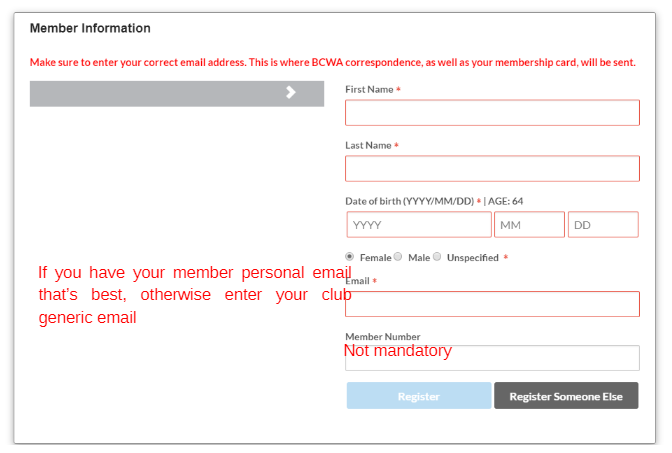Click the white chevron arrow on gray bar

point(291,93)
